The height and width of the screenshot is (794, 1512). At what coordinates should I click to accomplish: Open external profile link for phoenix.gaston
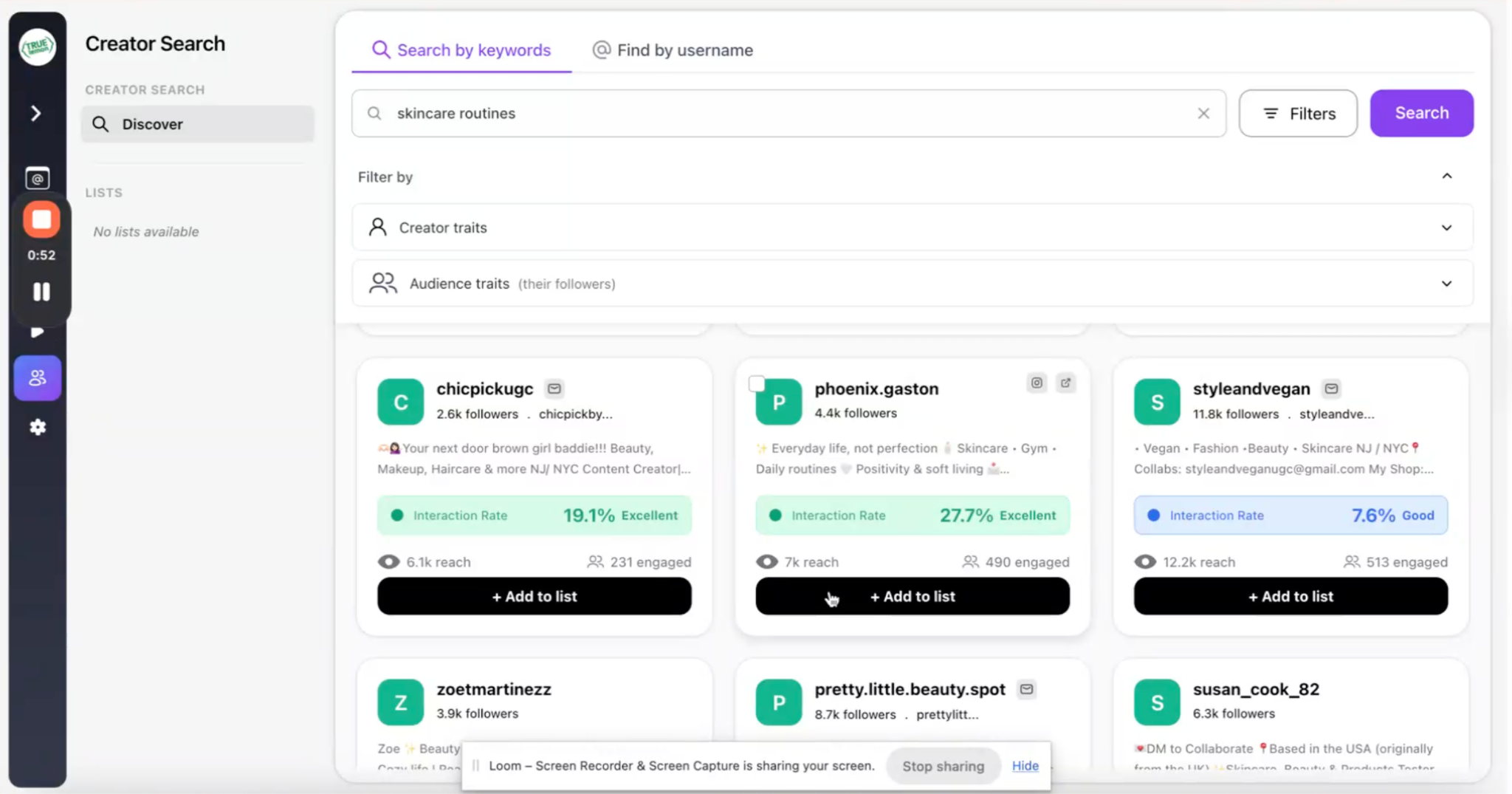[x=1067, y=383]
